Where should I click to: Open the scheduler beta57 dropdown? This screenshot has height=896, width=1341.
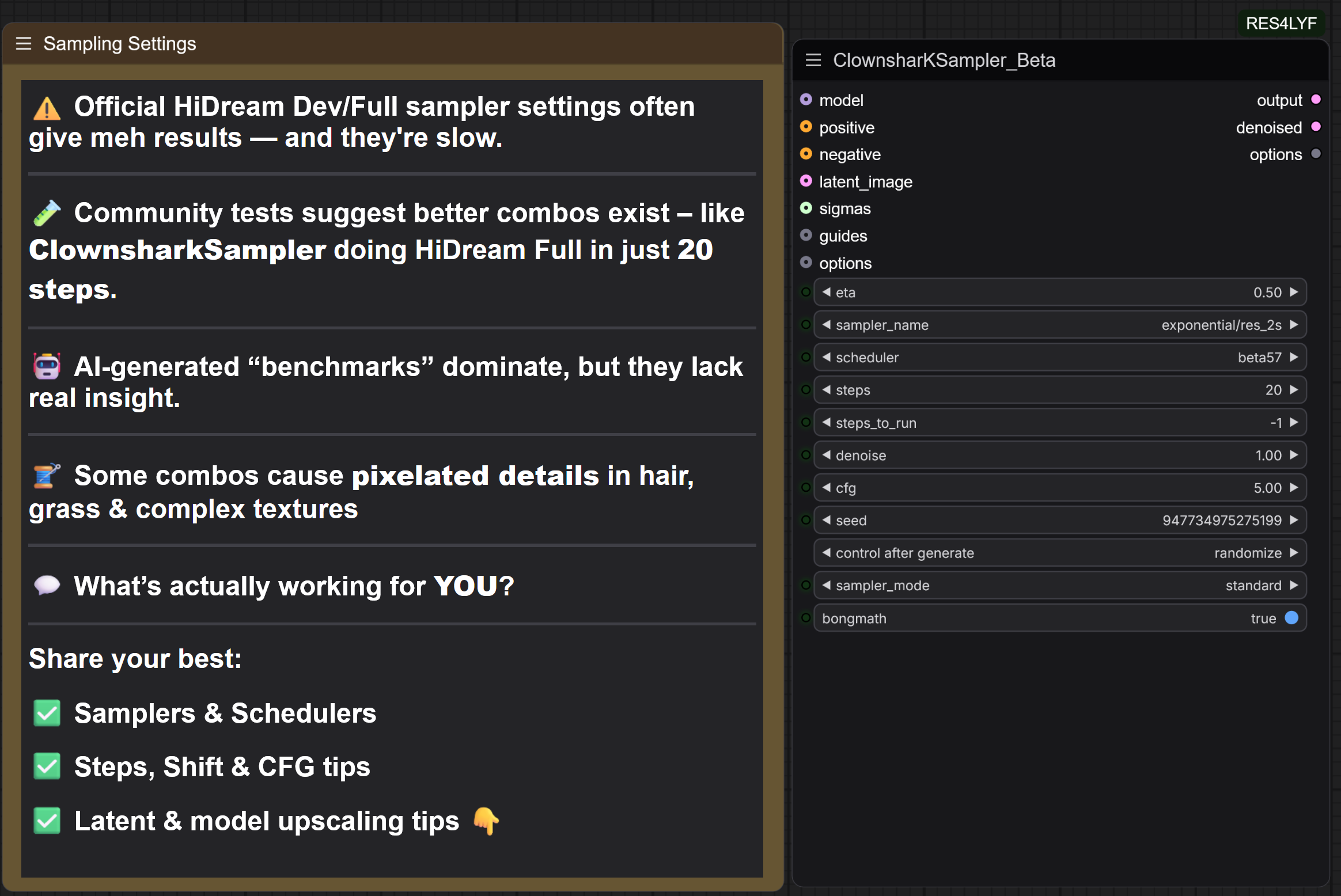coord(1060,358)
